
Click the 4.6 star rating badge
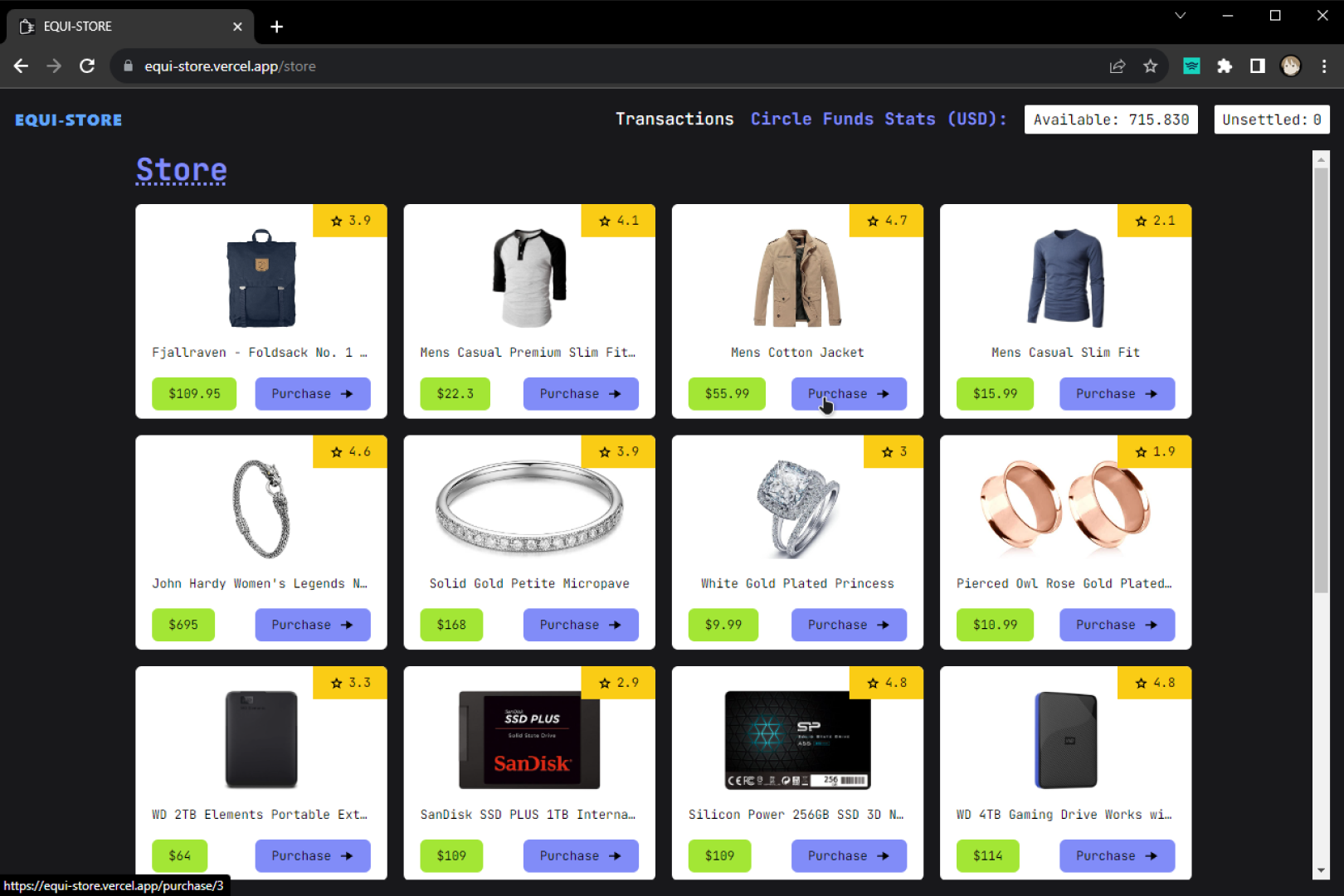coord(349,452)
